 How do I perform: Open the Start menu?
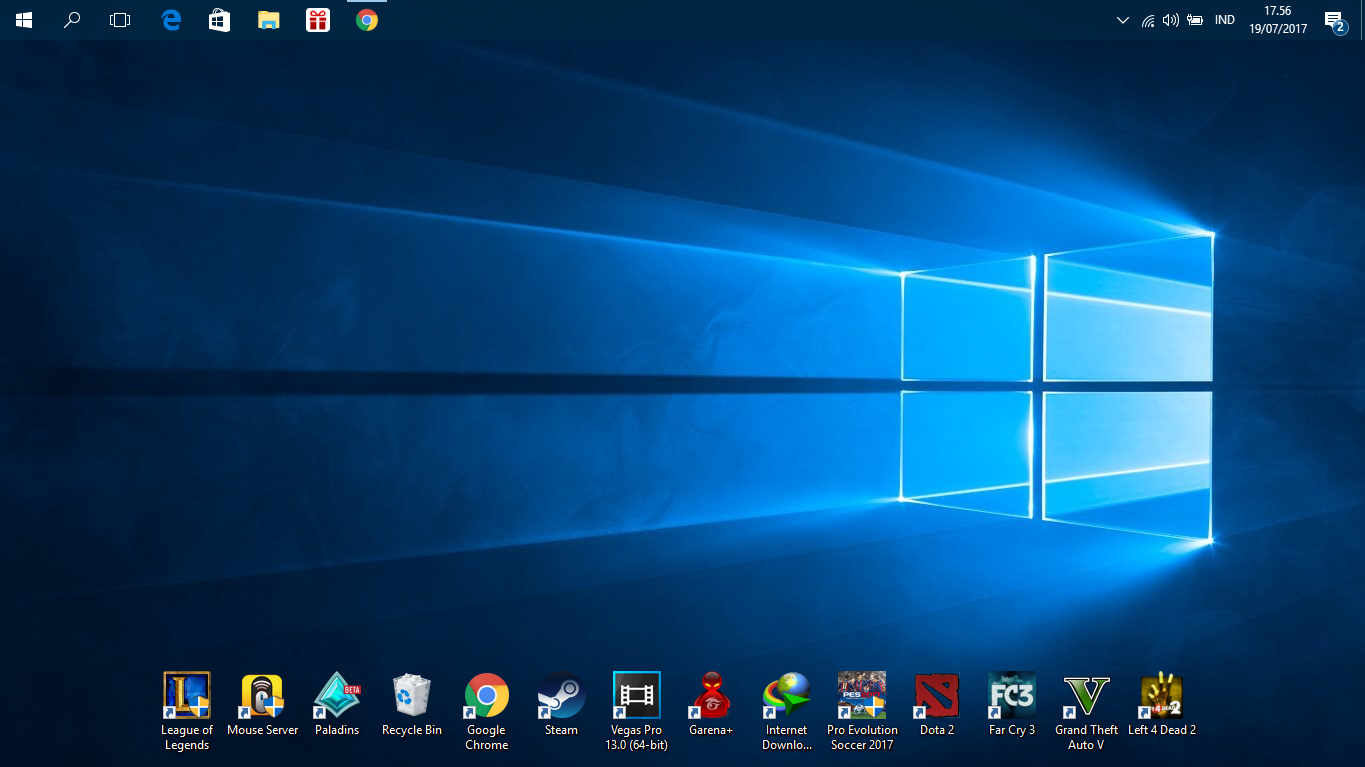(23, 19)
